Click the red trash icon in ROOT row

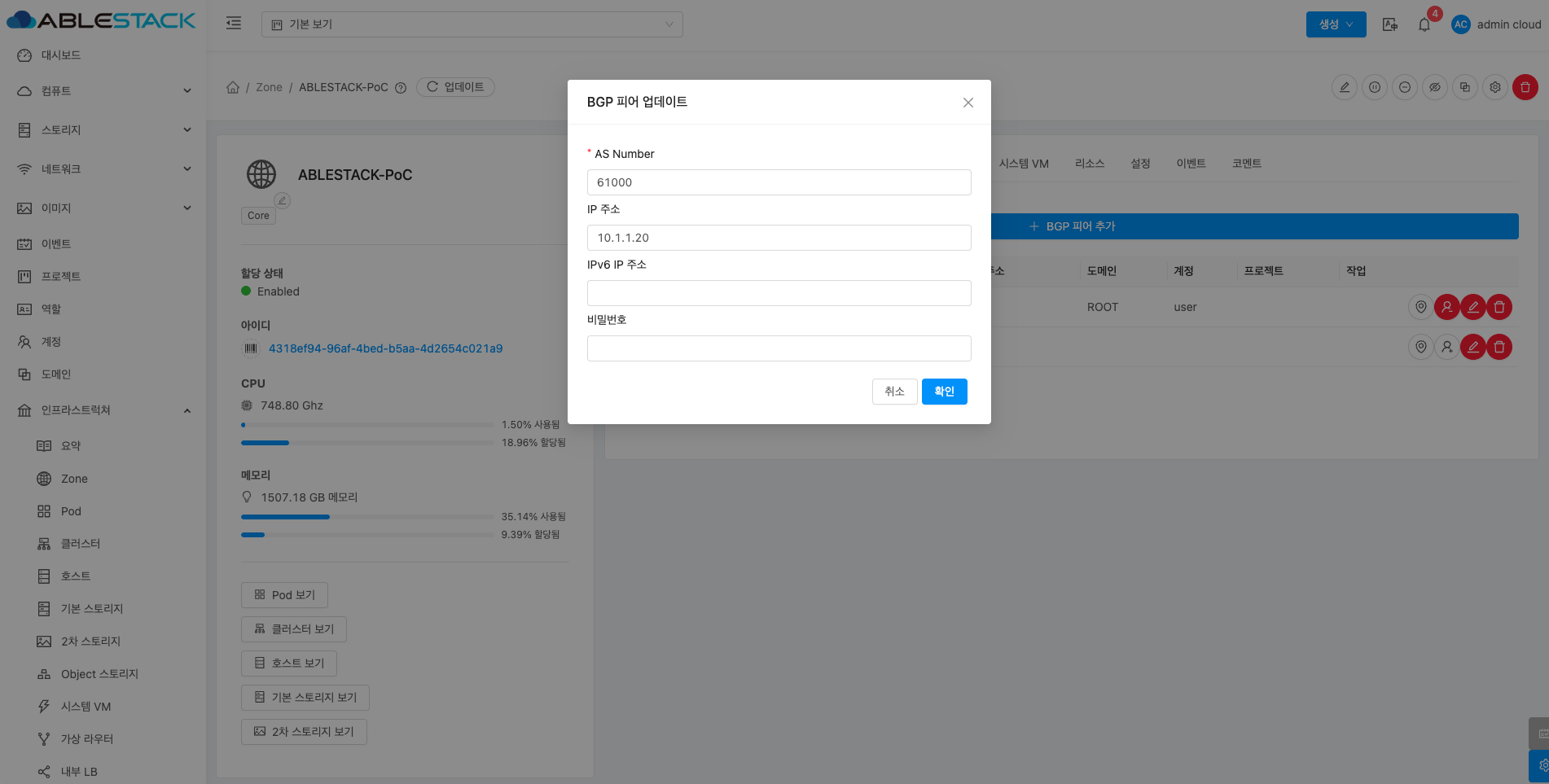pos(1499,307)
